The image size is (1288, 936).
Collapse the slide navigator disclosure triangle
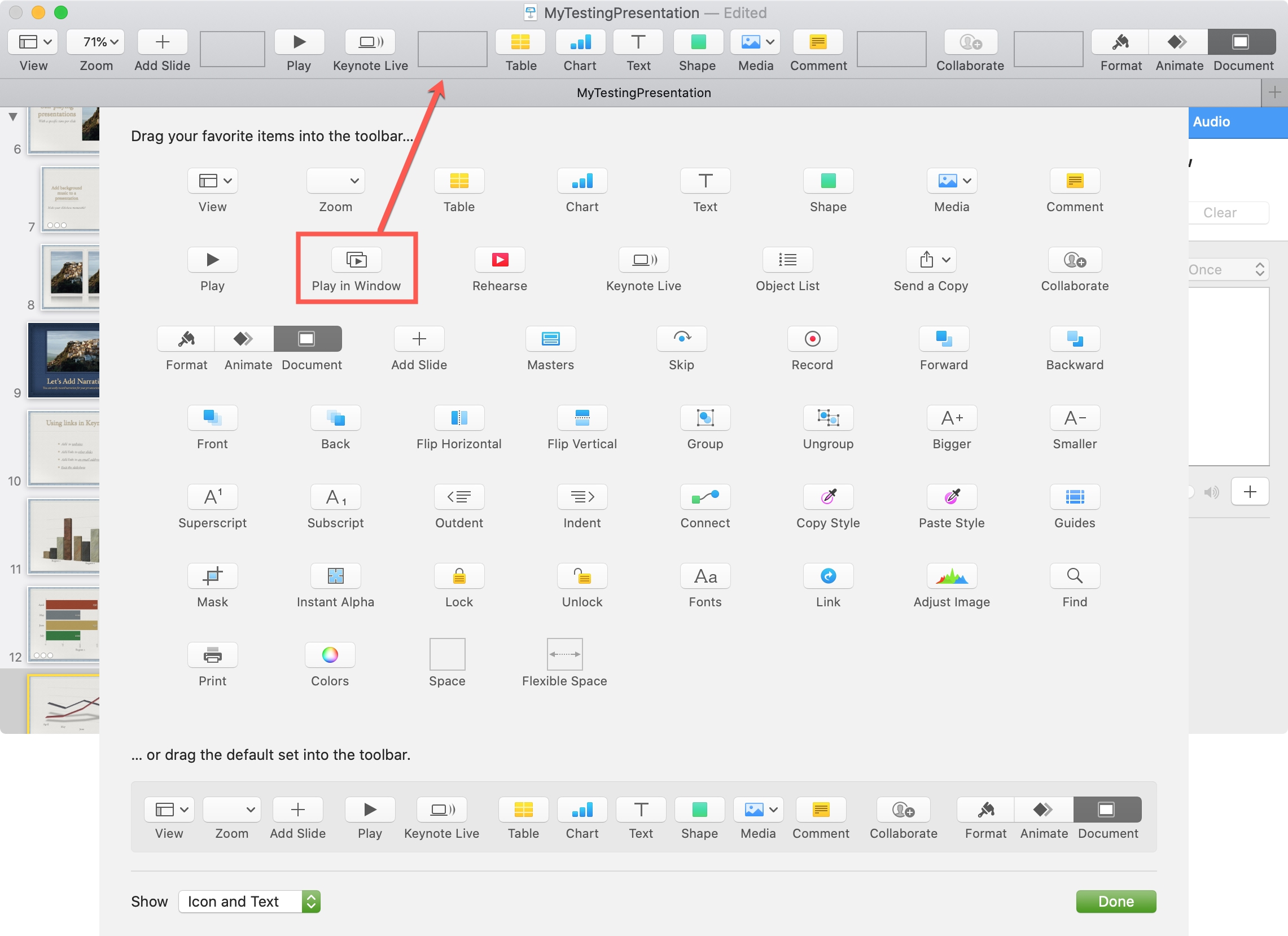13,117
